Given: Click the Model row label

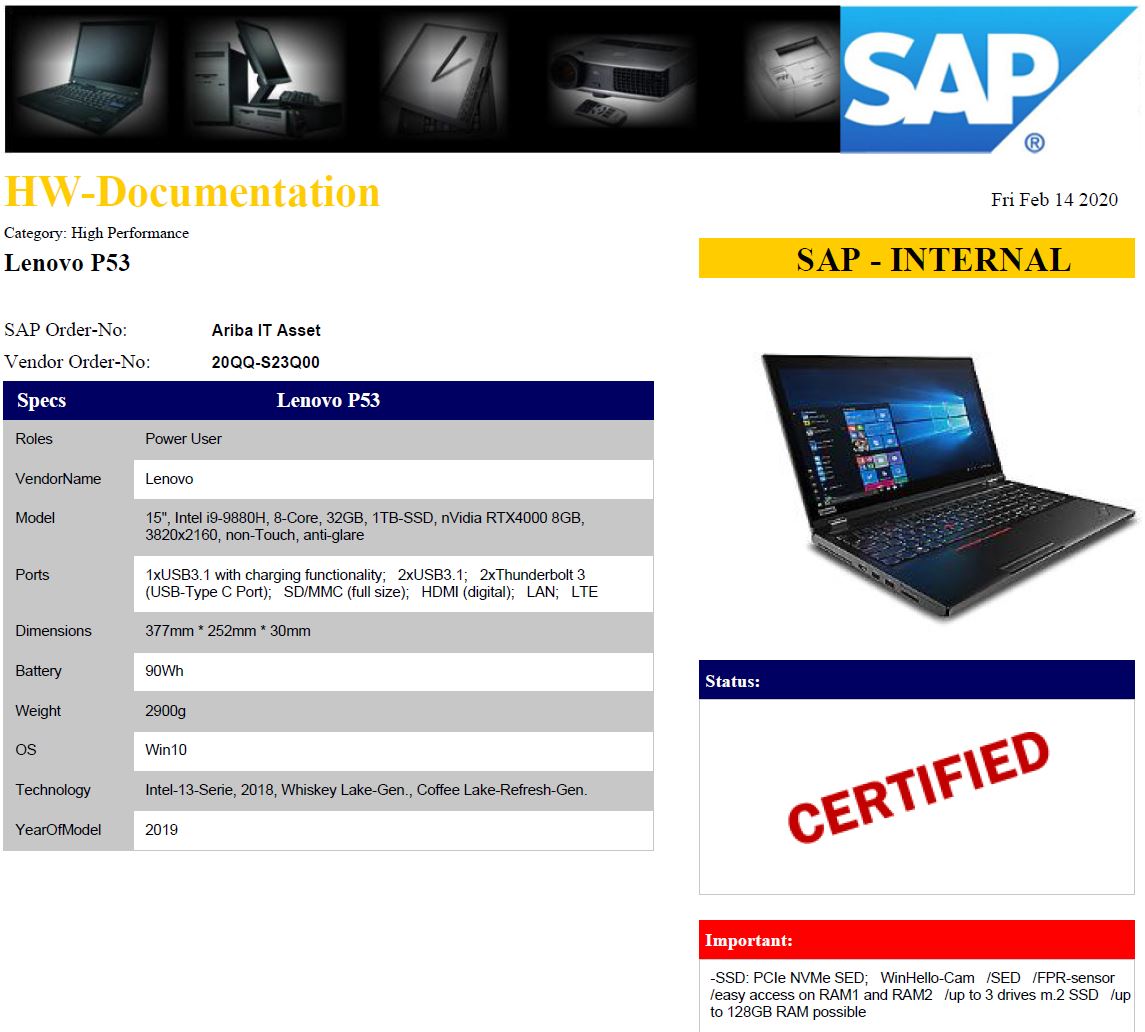Looking at the screenshot, I should click(x=35, y=518).
